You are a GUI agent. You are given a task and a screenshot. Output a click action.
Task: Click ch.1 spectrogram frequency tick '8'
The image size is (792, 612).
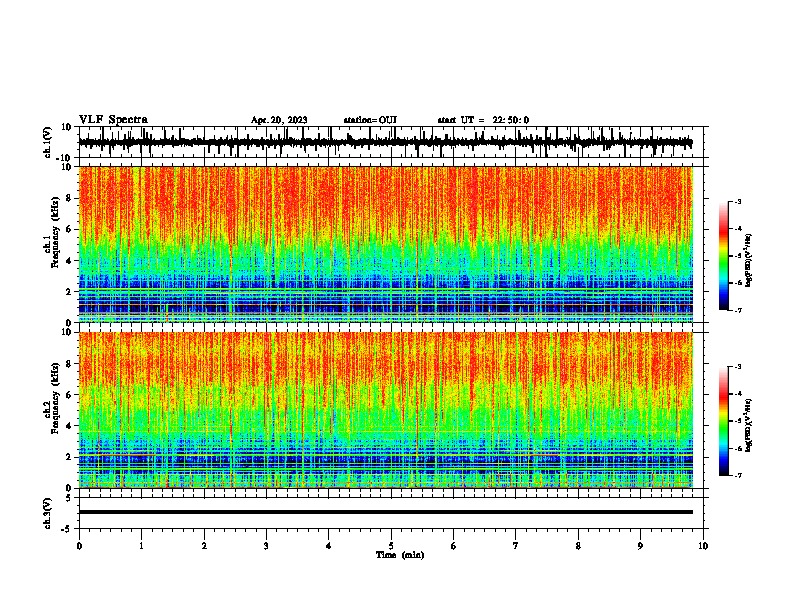70,198
